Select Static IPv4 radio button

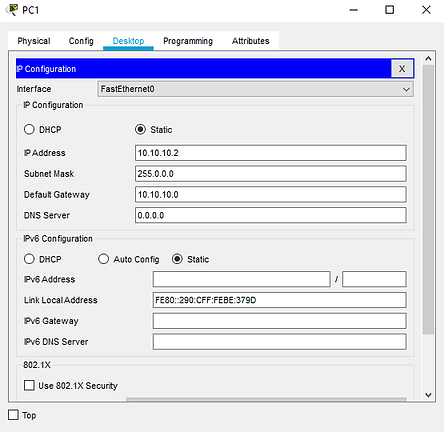pyautogui.click(x=140, y=129)
